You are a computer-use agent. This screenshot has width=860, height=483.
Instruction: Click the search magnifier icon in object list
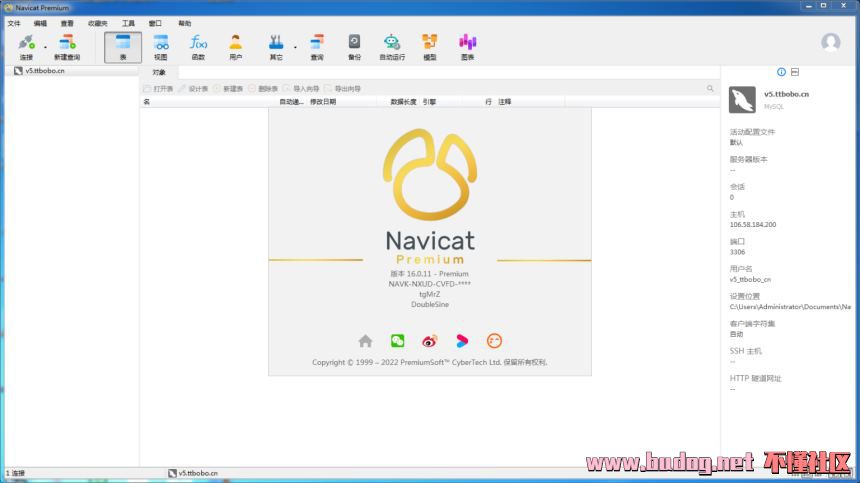(710, 88)
